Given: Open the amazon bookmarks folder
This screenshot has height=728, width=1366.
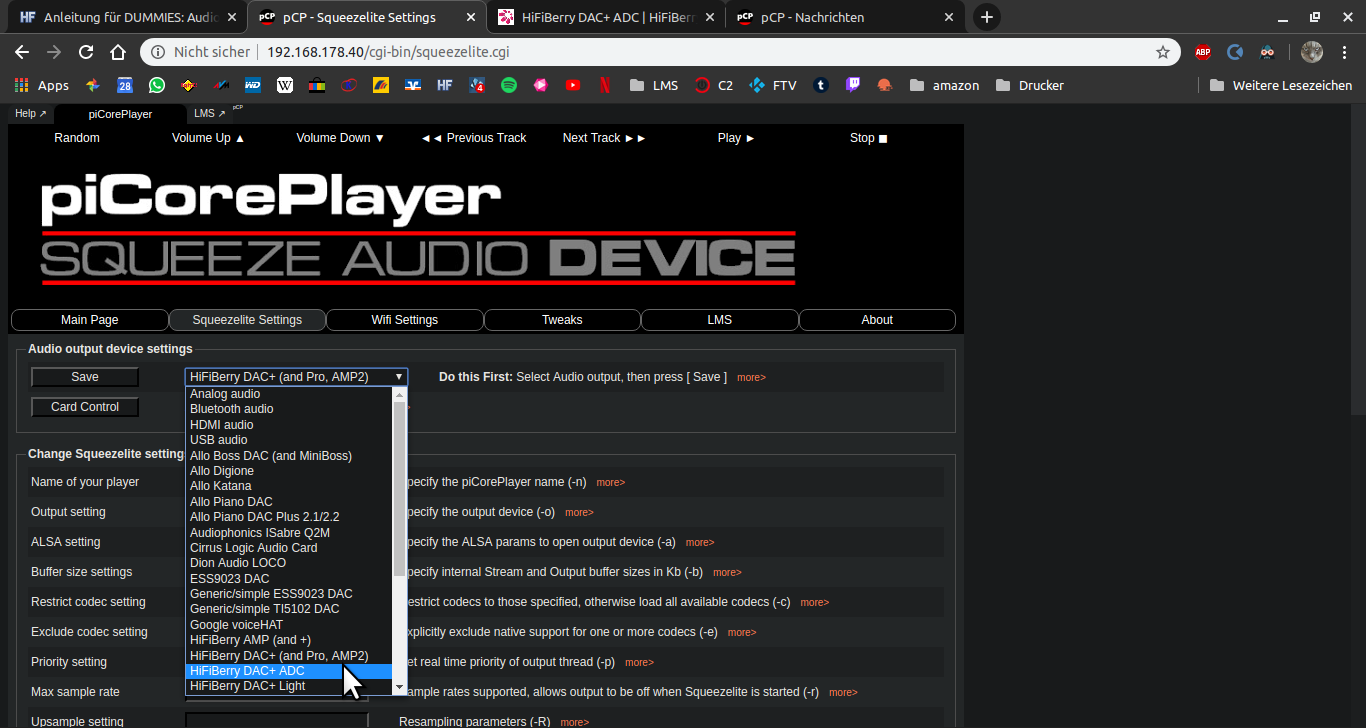Looking at the screenshot, I should click(x=944, y=85).
